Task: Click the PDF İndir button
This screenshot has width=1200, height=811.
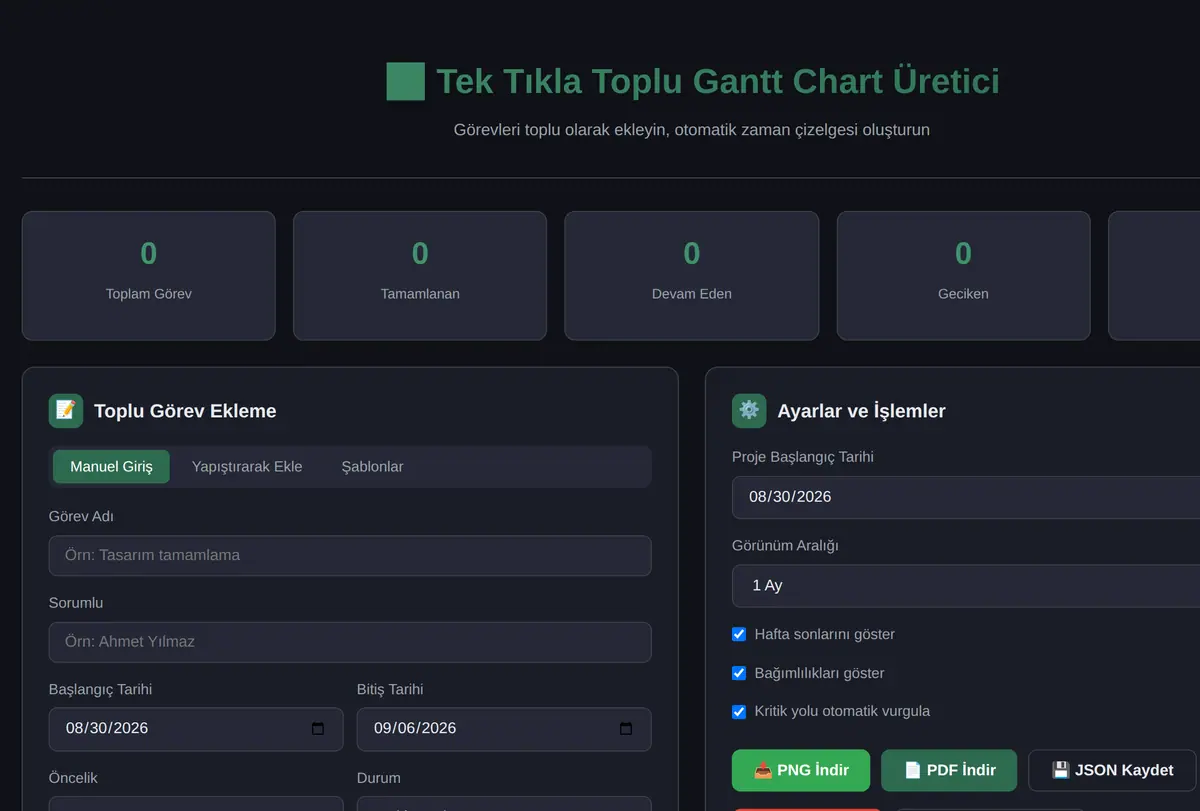Action: point(949,770)
